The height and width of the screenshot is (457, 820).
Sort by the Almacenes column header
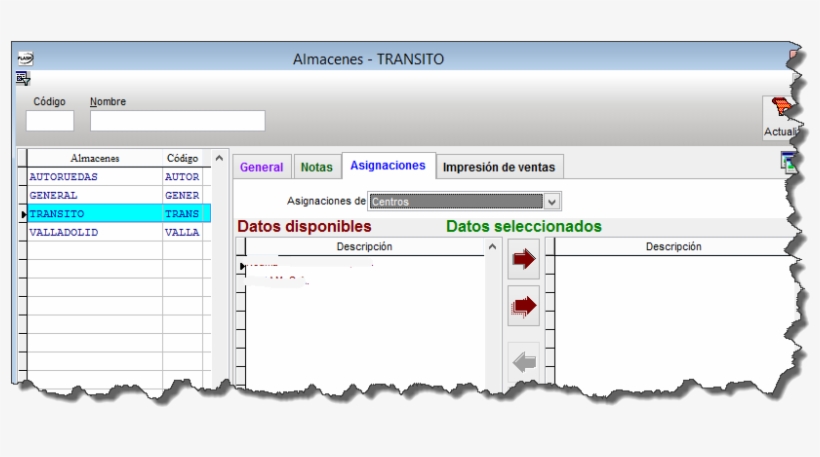click(x=95, y=158)
